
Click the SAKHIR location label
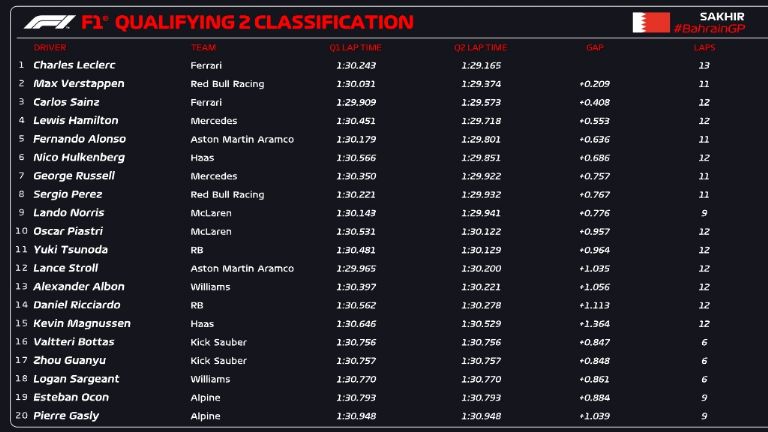pyautogui.click(x=721, y=16)
